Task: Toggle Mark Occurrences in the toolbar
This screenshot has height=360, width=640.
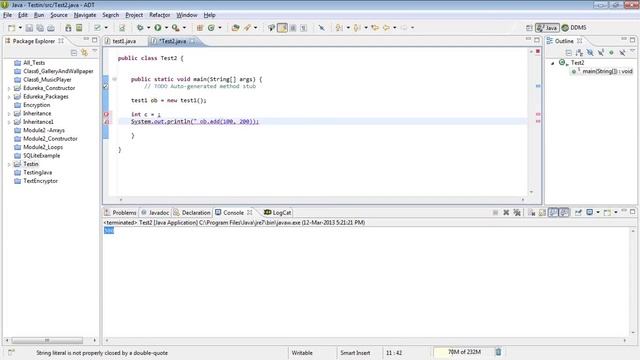Action: (282, 28)
